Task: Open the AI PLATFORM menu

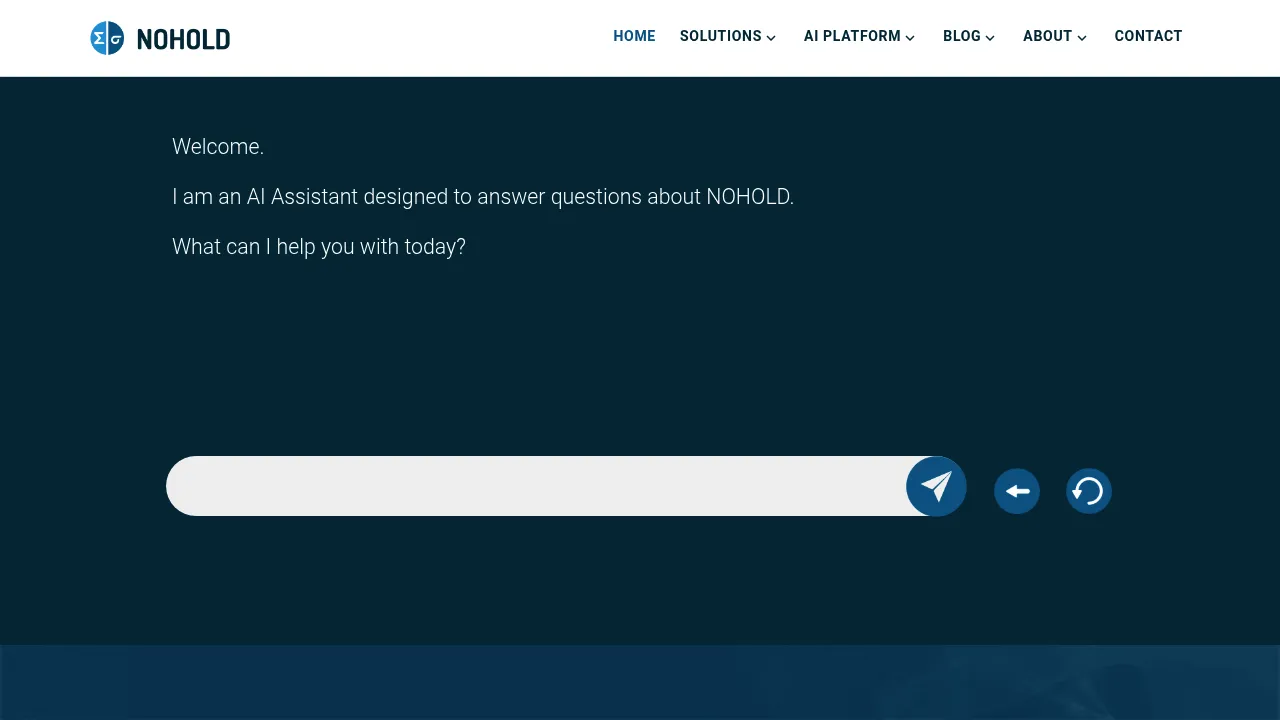Action: coord(852,36)
